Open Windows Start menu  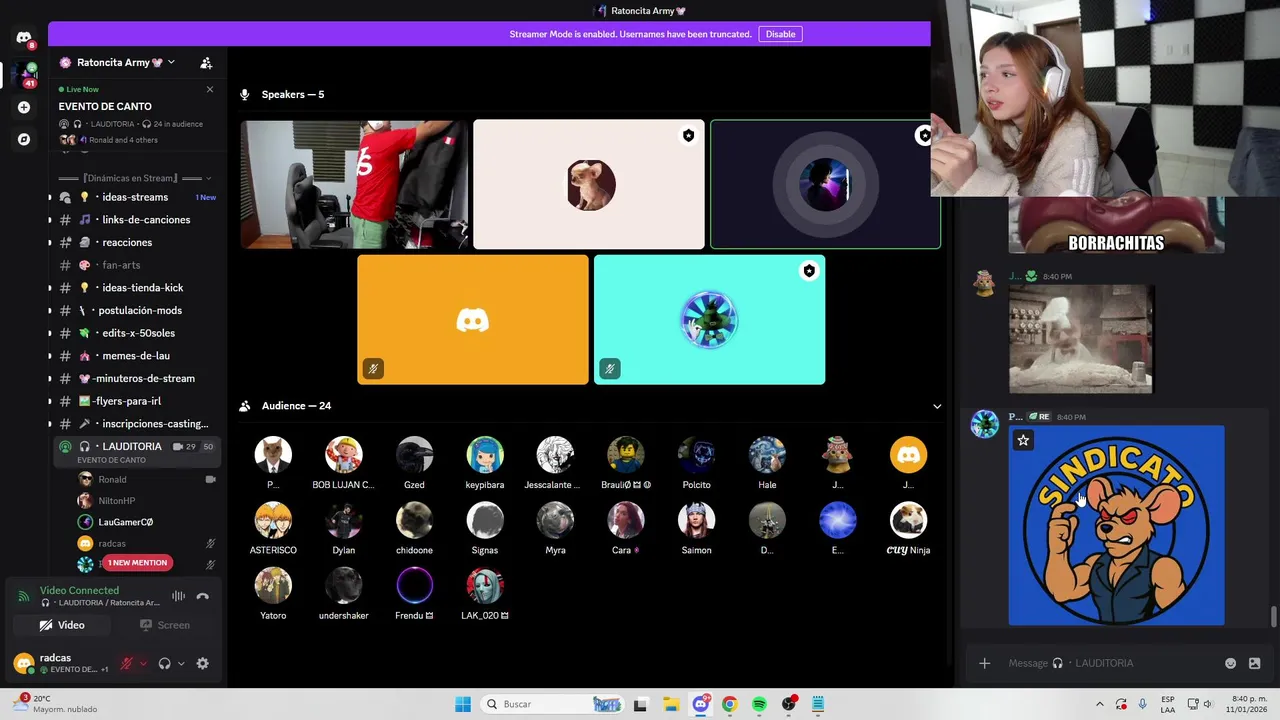(x=463, y=704)
